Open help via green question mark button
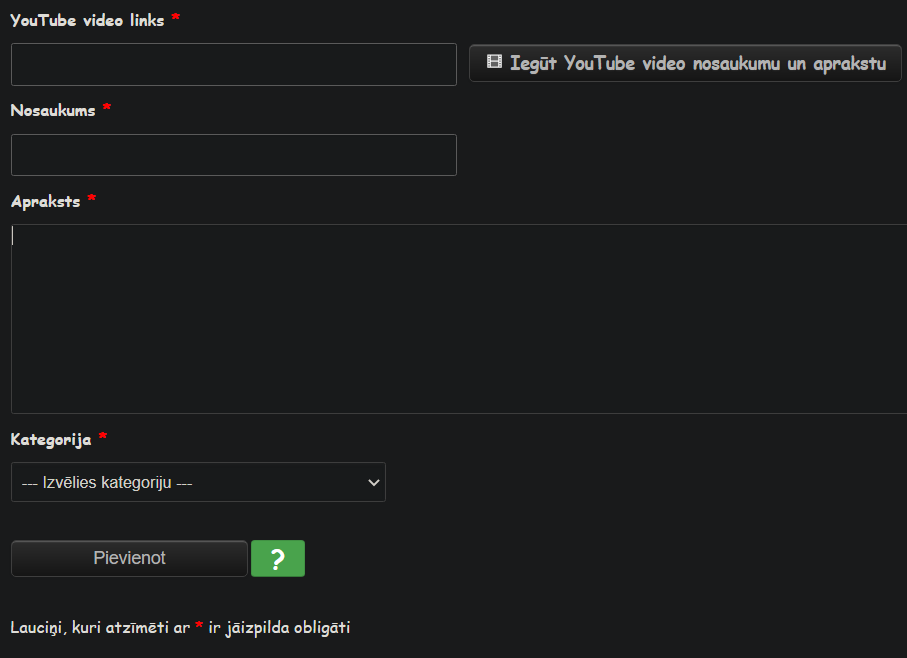The image size is (907, 658). pyautogui.click(x=278, y=558)
